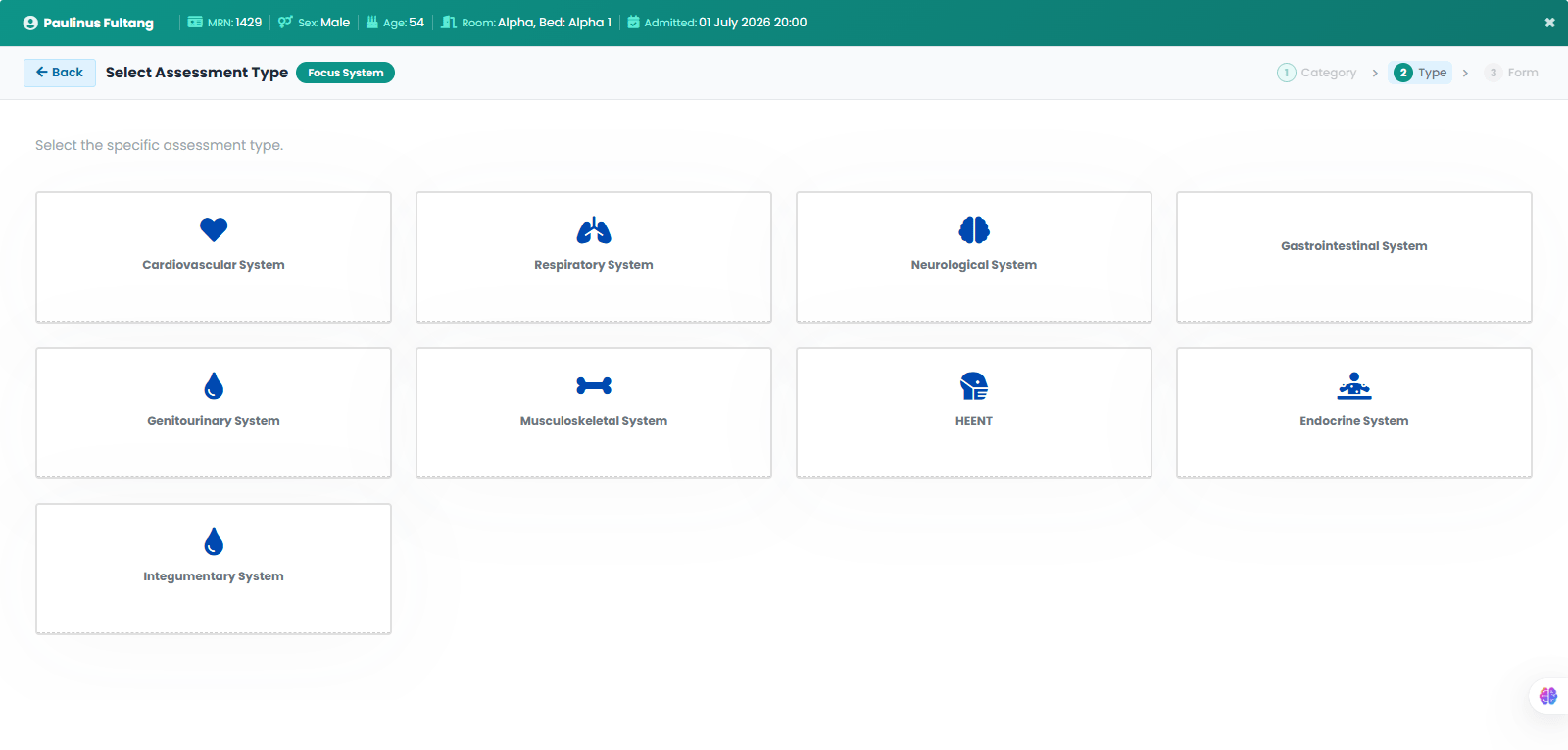Click the droplet icon for Genitourinary System
This screenshot has height=750, width=1568.
pyautogui.click(x=214, y=385)
